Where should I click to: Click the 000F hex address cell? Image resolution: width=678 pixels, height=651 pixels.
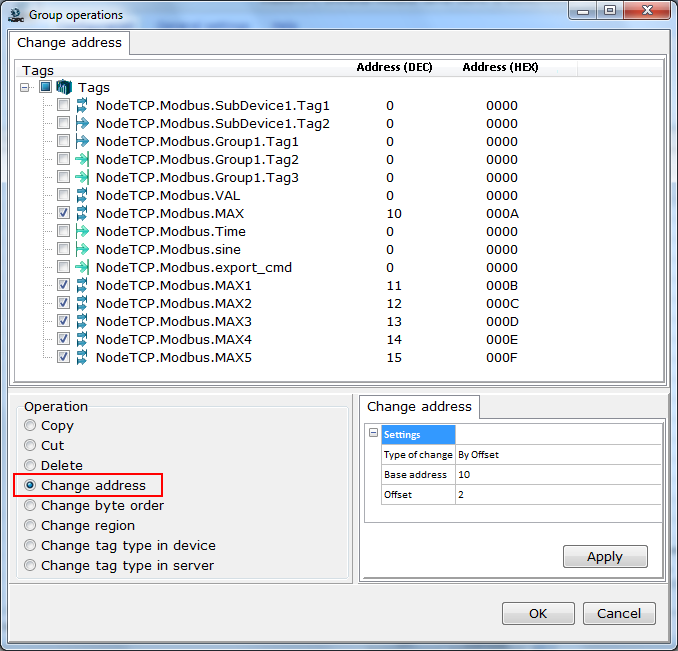point(502,357)
